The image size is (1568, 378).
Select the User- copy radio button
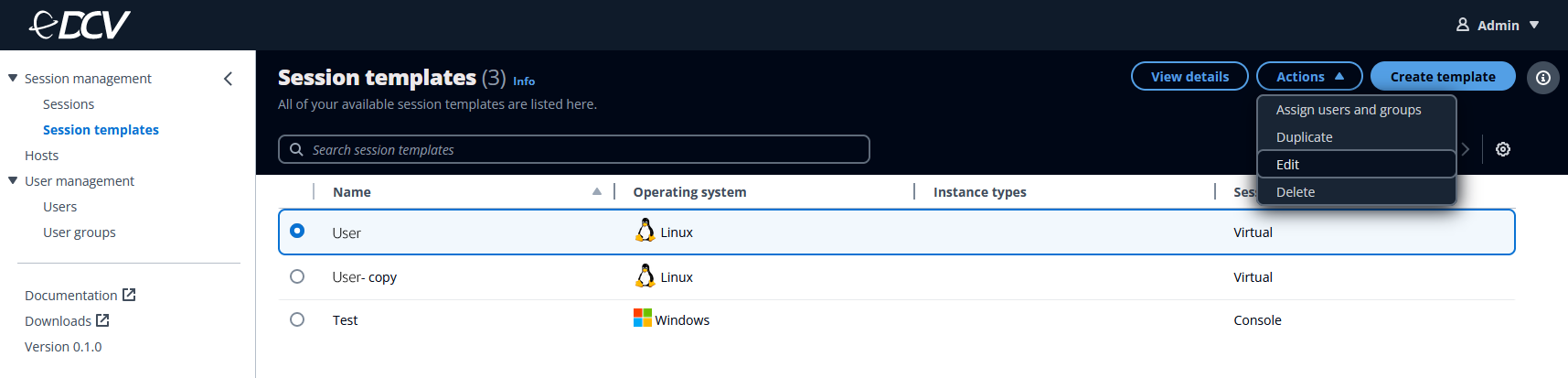click(x=297, y=276)
